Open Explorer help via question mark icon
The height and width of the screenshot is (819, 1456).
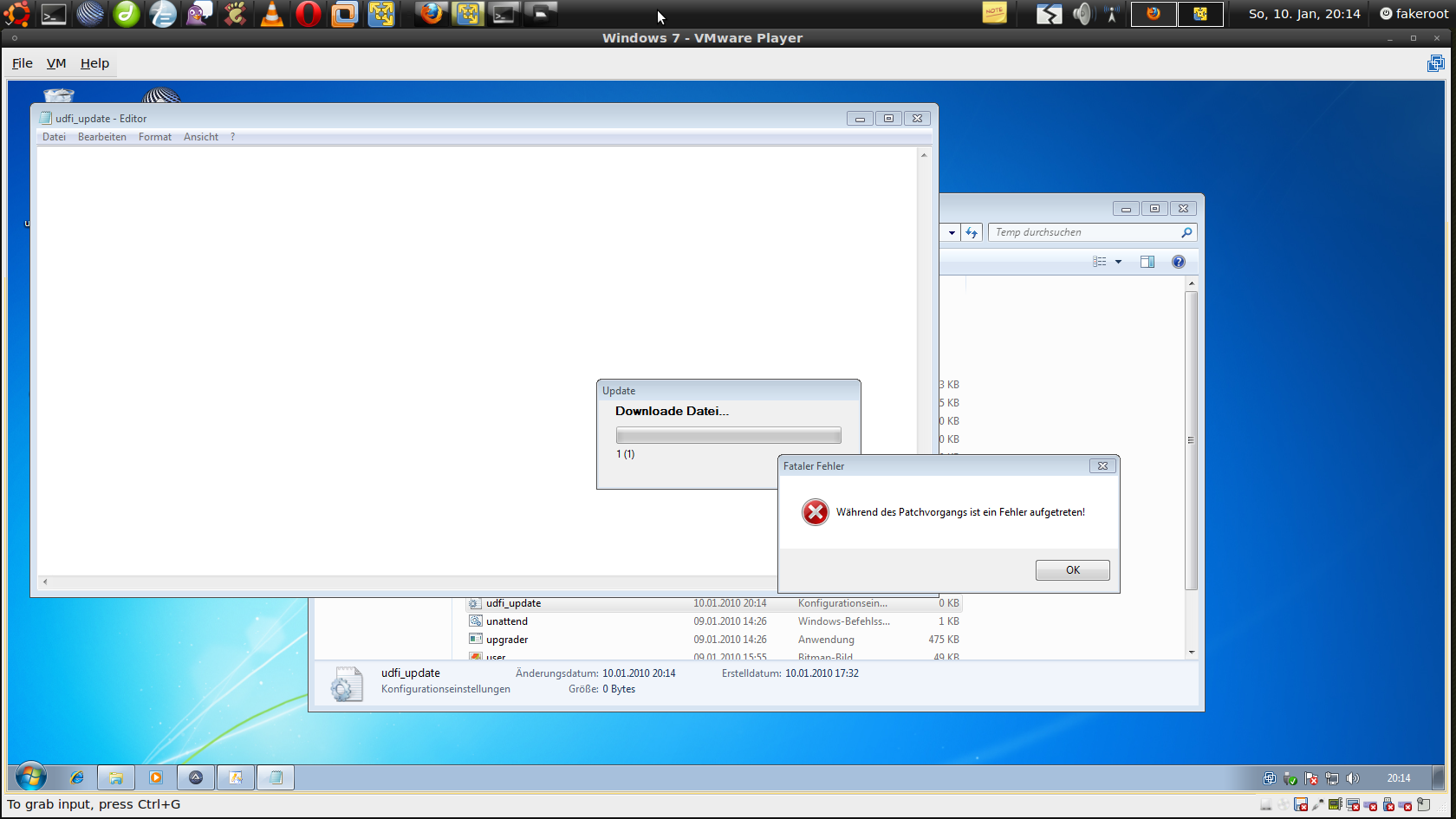(1178, 262)
